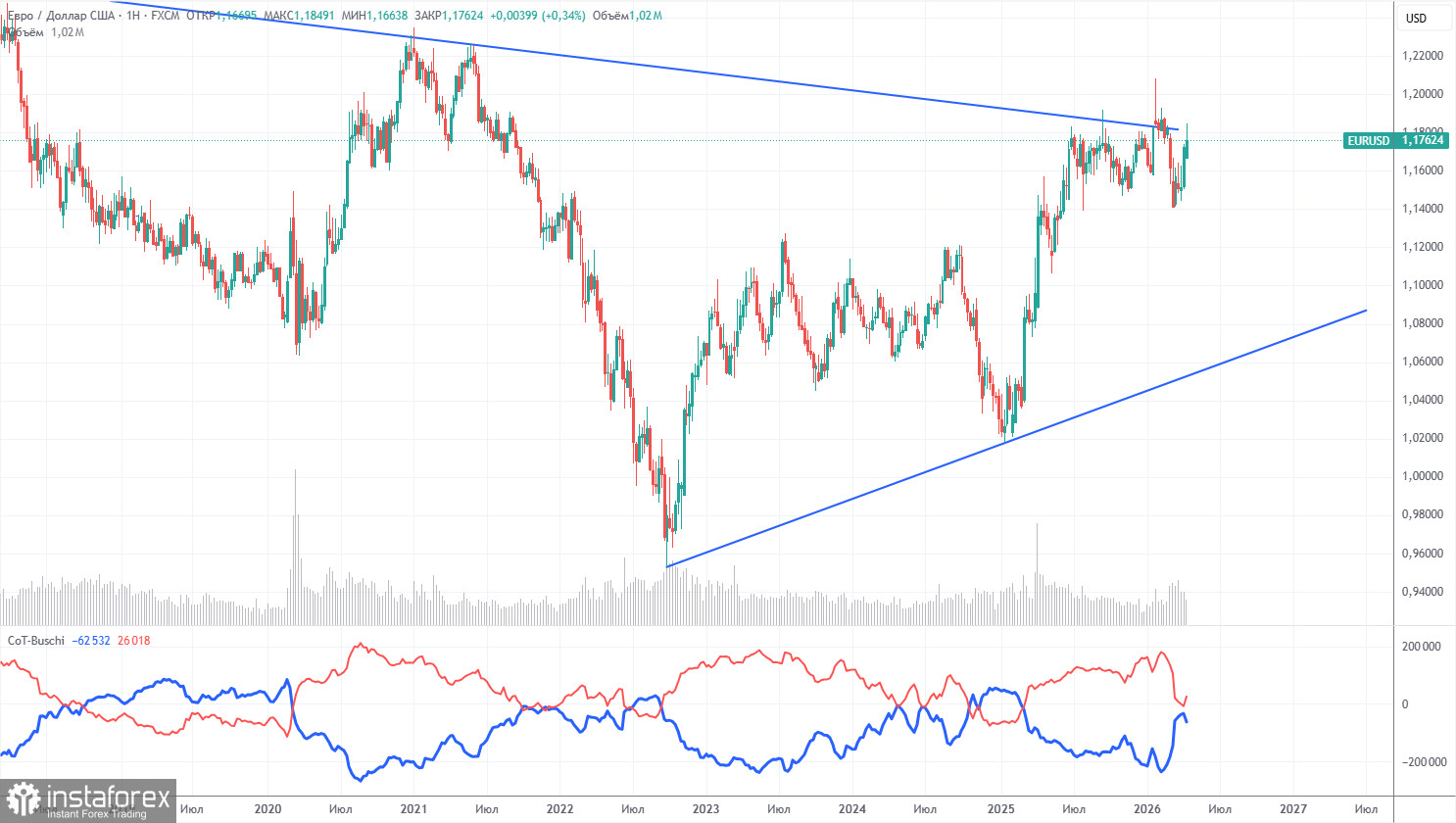Click the red CoT-Buschi value 26018
Screen dimensions: 1456x823
point(134,641)
